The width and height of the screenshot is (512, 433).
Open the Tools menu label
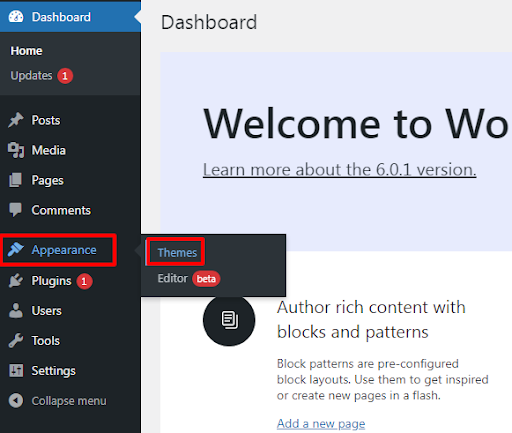46,341
